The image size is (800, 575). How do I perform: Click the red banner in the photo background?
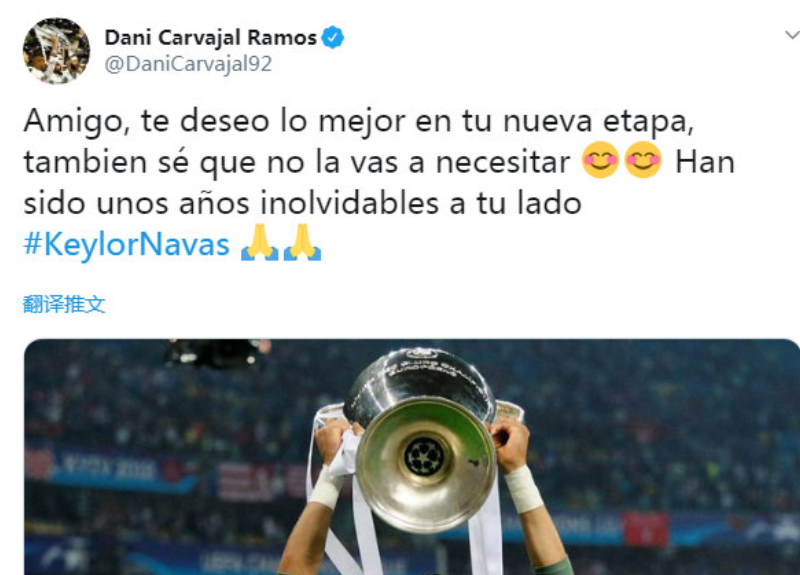[646, 530]
